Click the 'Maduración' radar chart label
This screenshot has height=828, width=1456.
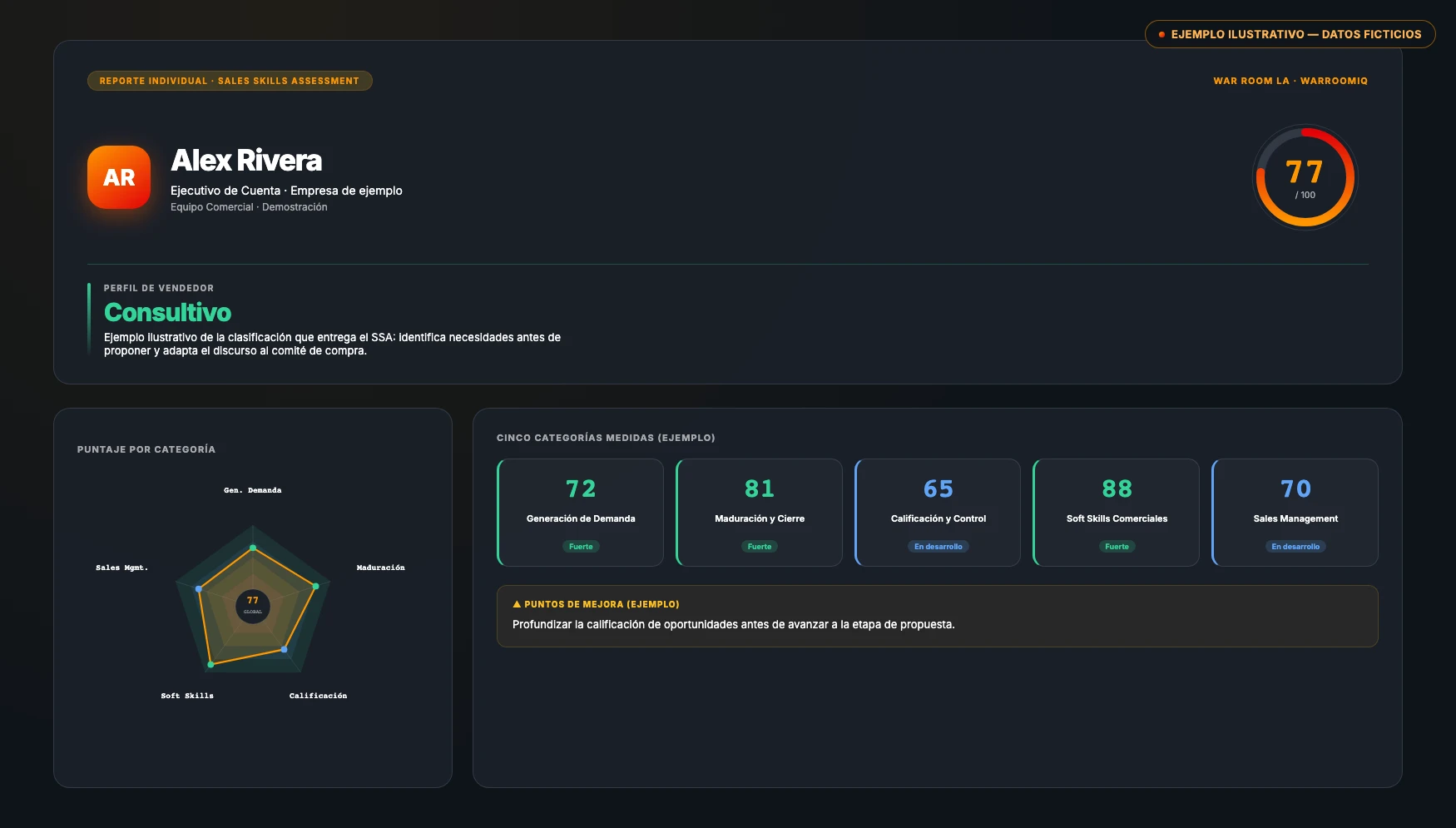[381, 568]
